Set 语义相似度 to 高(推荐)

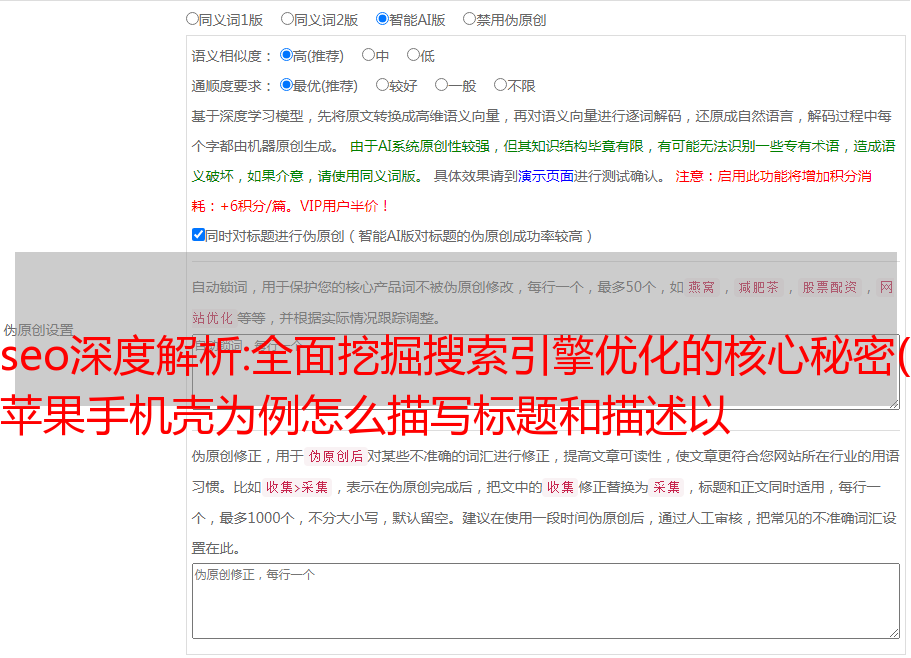[x=286, y=55]
